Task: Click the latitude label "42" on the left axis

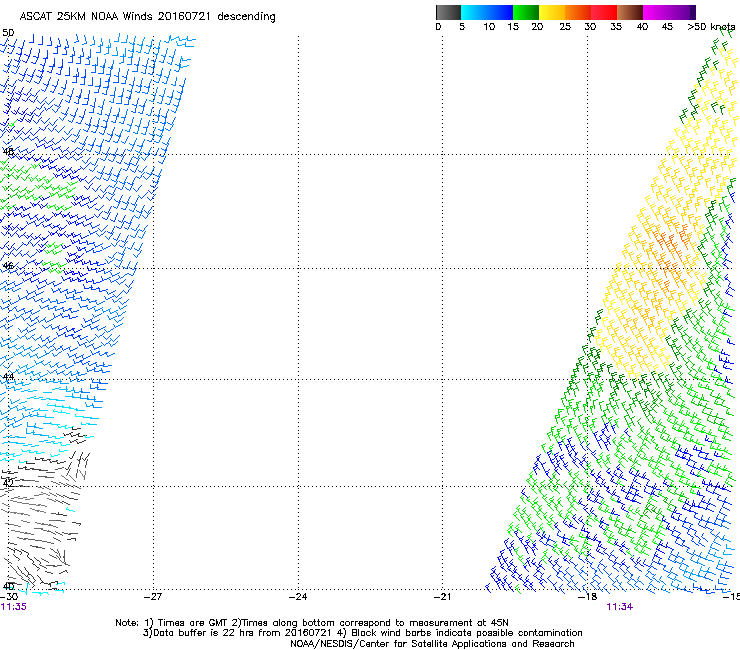Action: tap(8, 483)
